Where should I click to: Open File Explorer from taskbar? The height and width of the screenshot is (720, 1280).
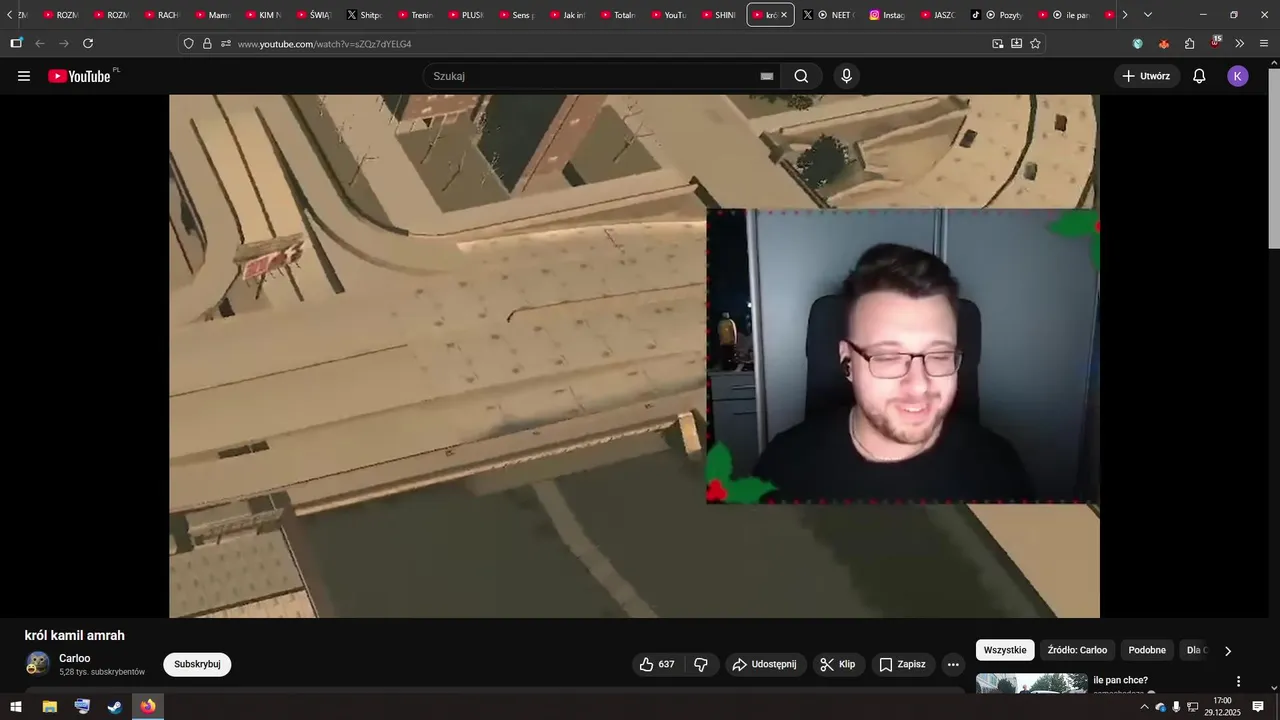click(49, 707)
